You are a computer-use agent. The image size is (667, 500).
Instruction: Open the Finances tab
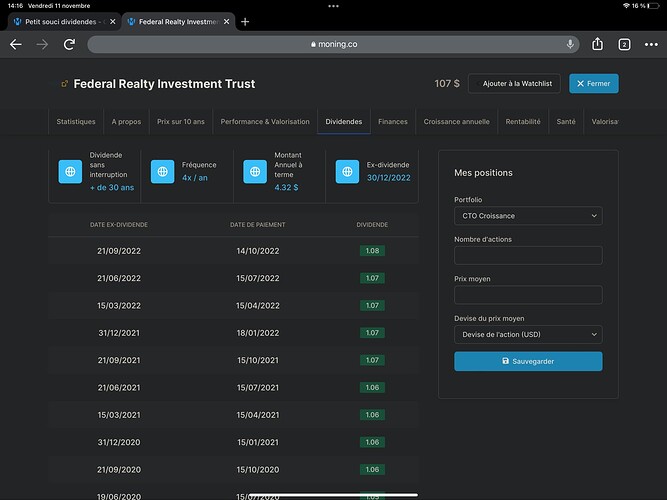coord(393,122)
